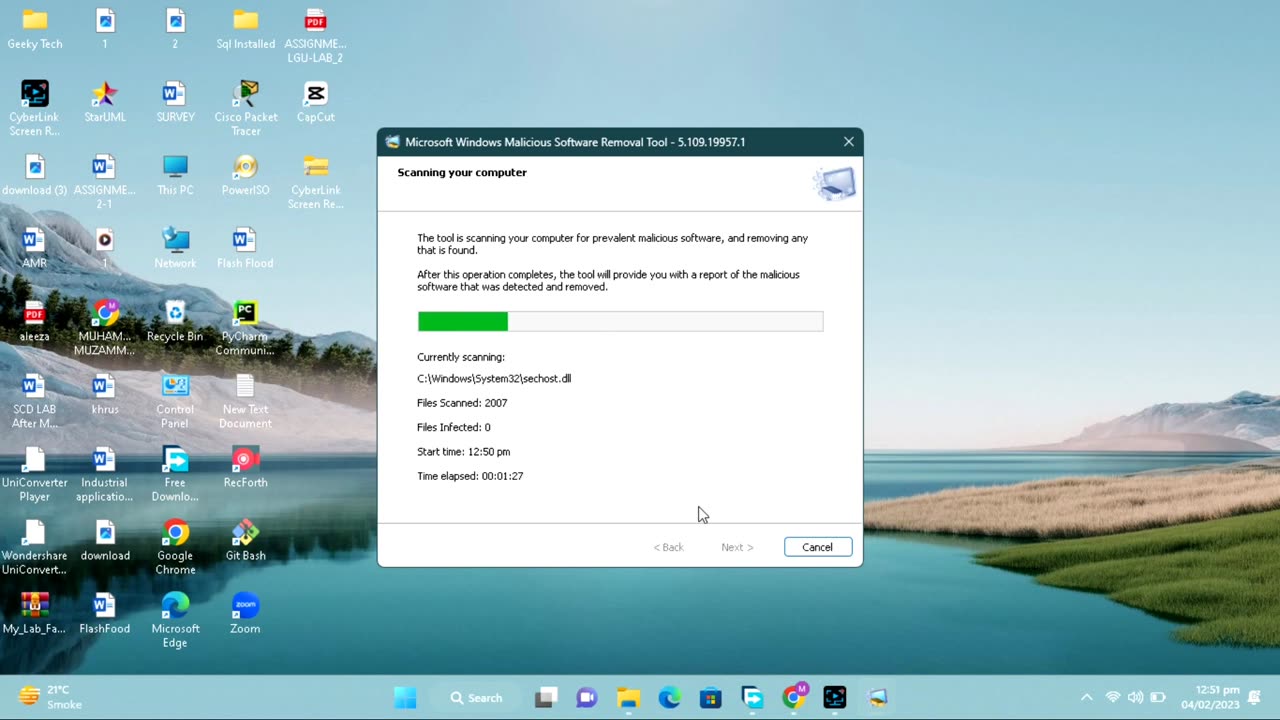Open the aleeza PDF file
Screen dimensions: 1280x720
click(35, 322)
